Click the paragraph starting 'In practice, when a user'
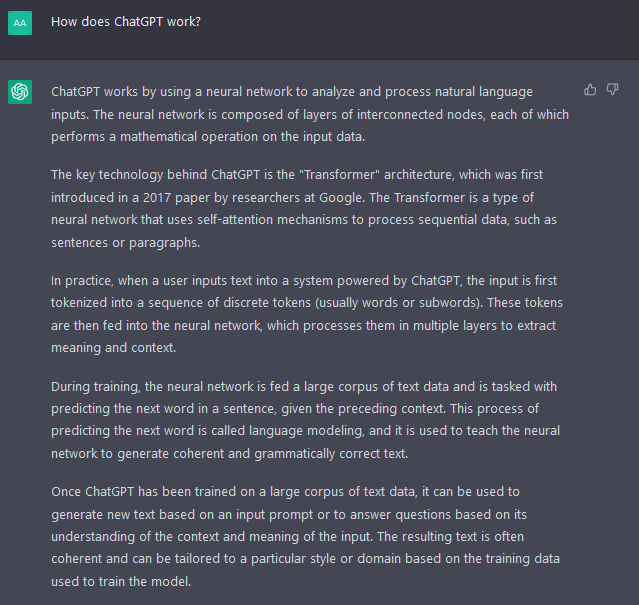This screenshot has height=605, width=639. coord(306,314)
